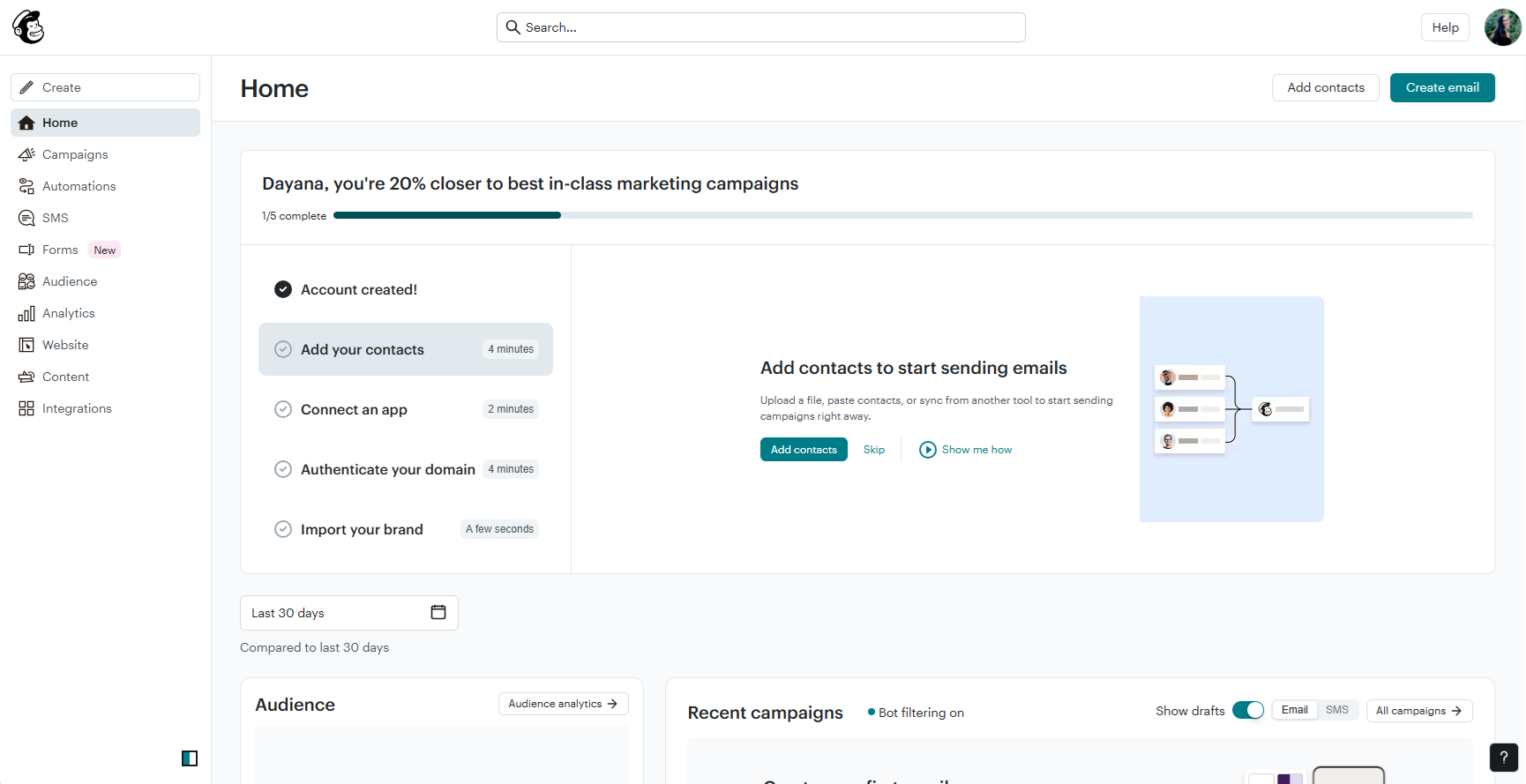Viewport: 1526px width, 784px height.
Task: Open the user profile avatar
Action: tap(1502, 27)
